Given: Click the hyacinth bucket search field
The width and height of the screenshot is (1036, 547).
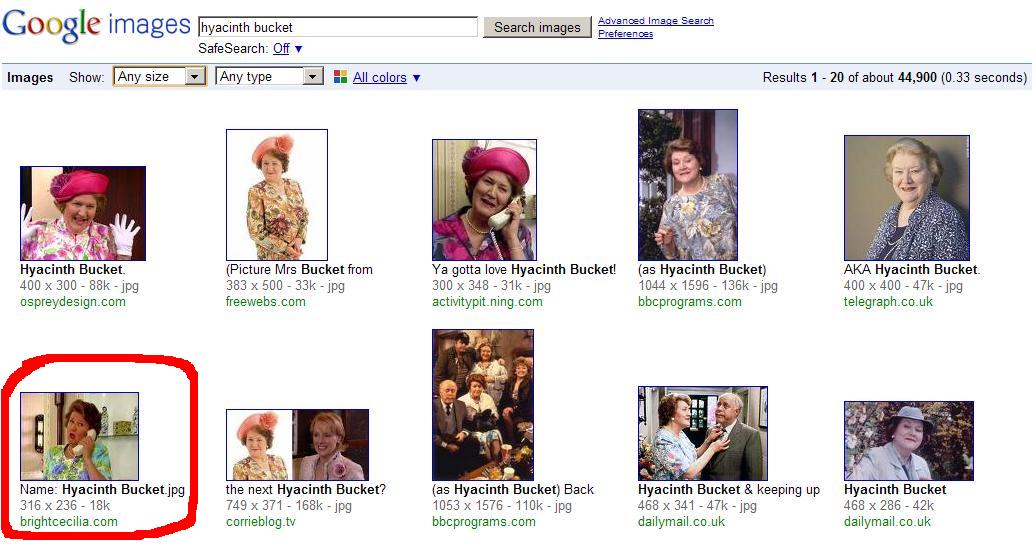Looking at the screenshot, I should coord(338,27).
